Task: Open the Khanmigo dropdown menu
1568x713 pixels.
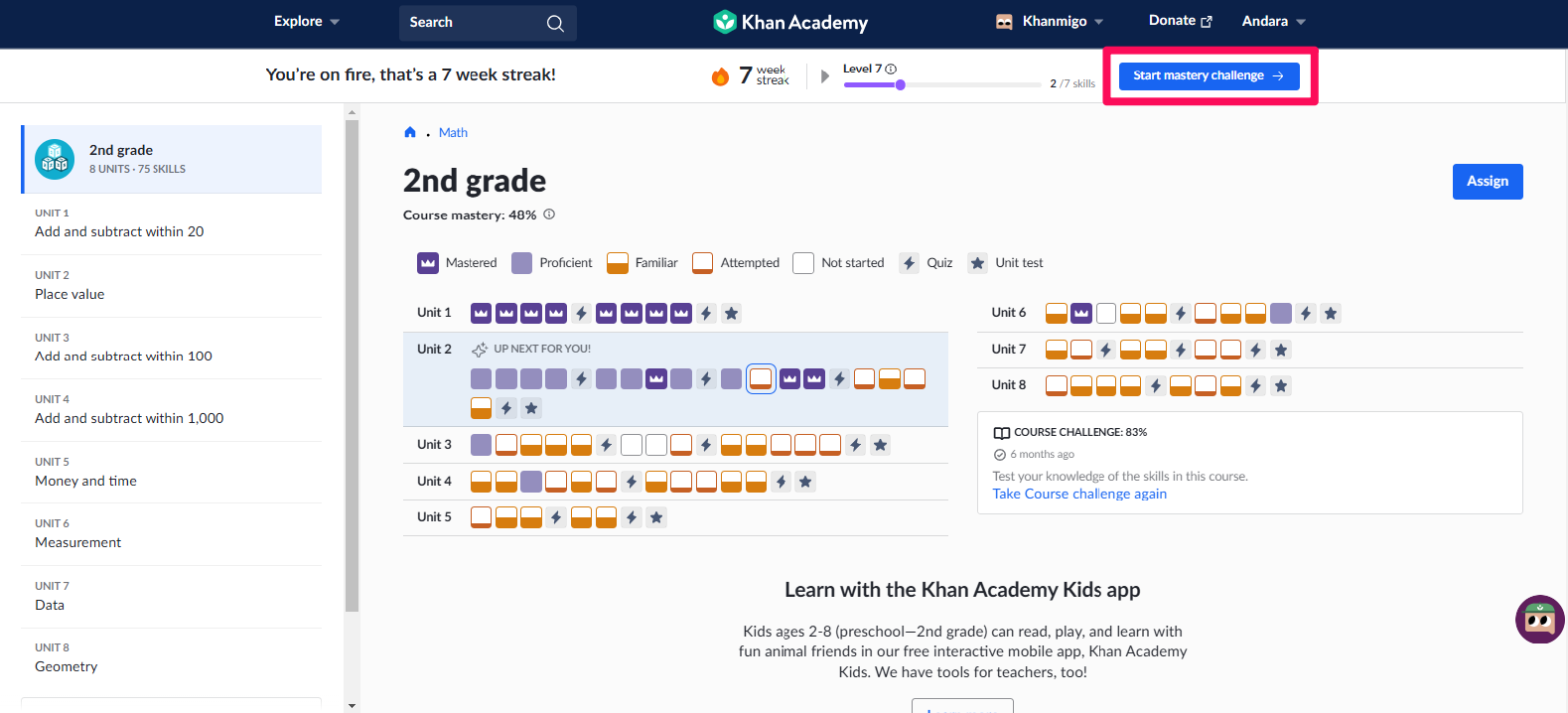Action: click(x=1063, y=21)
